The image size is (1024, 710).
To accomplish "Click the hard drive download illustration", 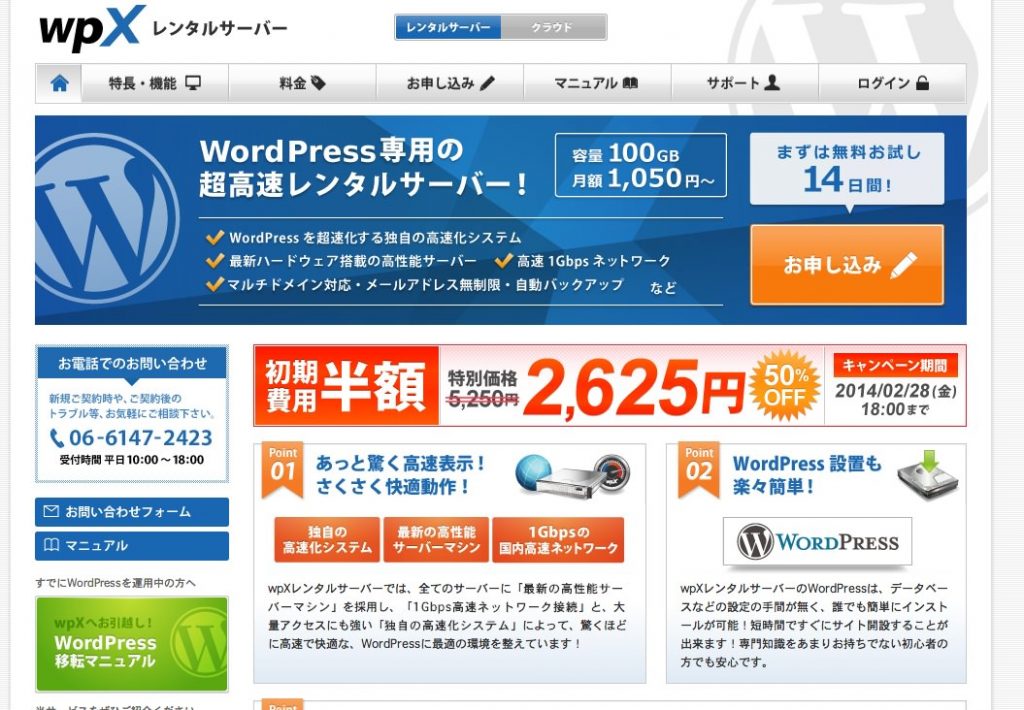I will [x=927, y=475].
